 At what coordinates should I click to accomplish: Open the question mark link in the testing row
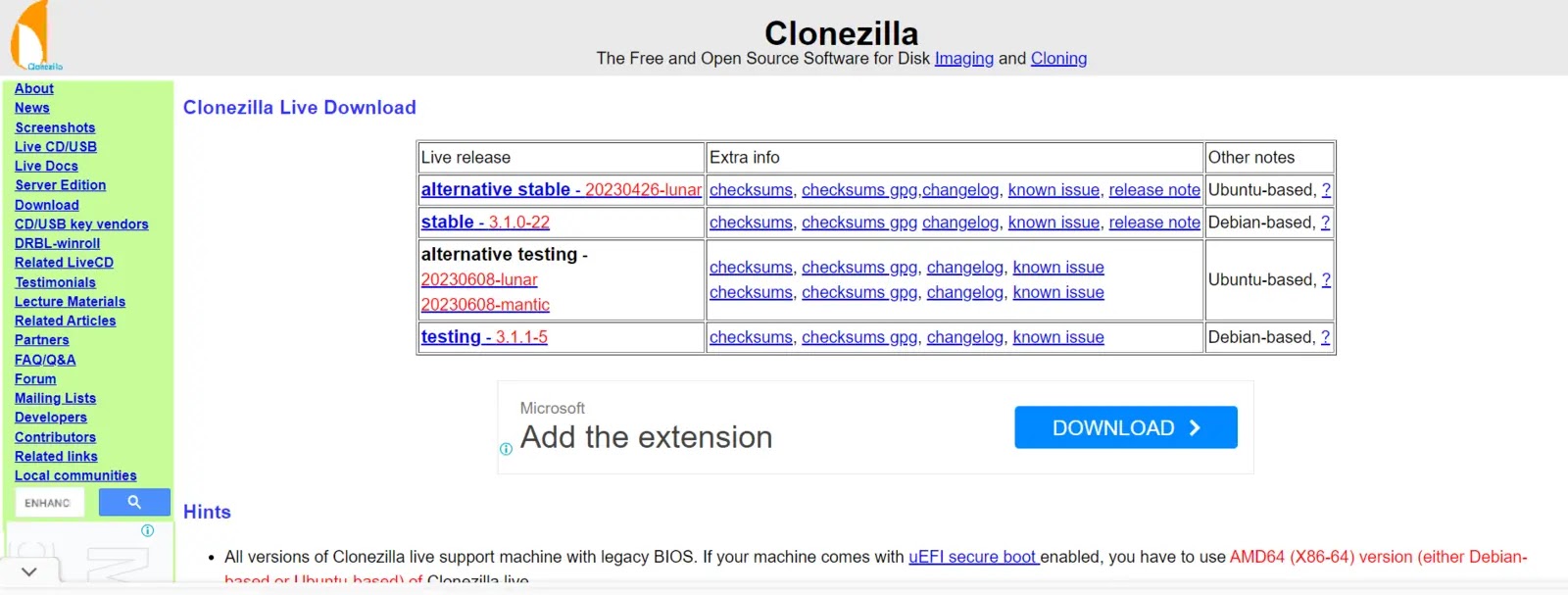click(1325, 337)
